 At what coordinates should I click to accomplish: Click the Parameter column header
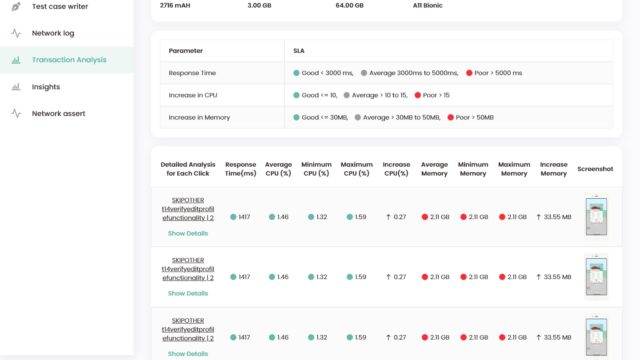tap(186, 51)
